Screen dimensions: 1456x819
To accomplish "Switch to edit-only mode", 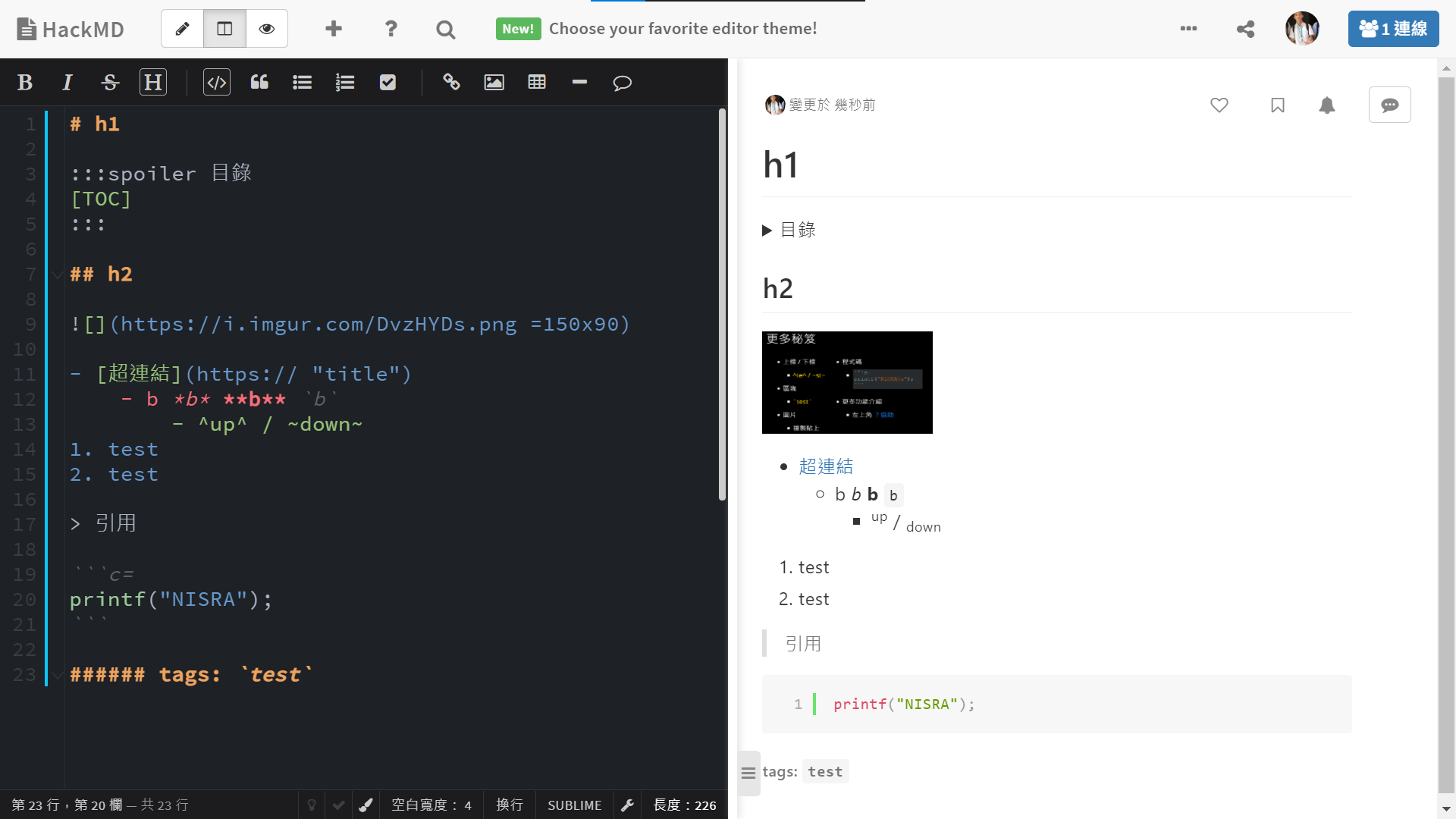I will click(x=182, y=29).
